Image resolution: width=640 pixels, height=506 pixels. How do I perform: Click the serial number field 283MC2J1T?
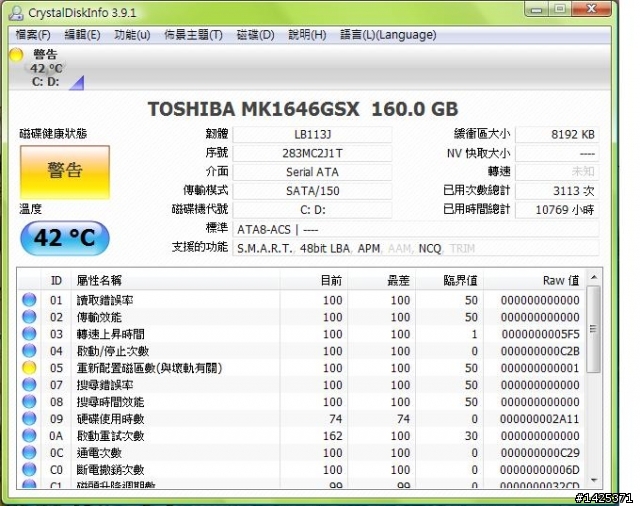pos(312,153)
